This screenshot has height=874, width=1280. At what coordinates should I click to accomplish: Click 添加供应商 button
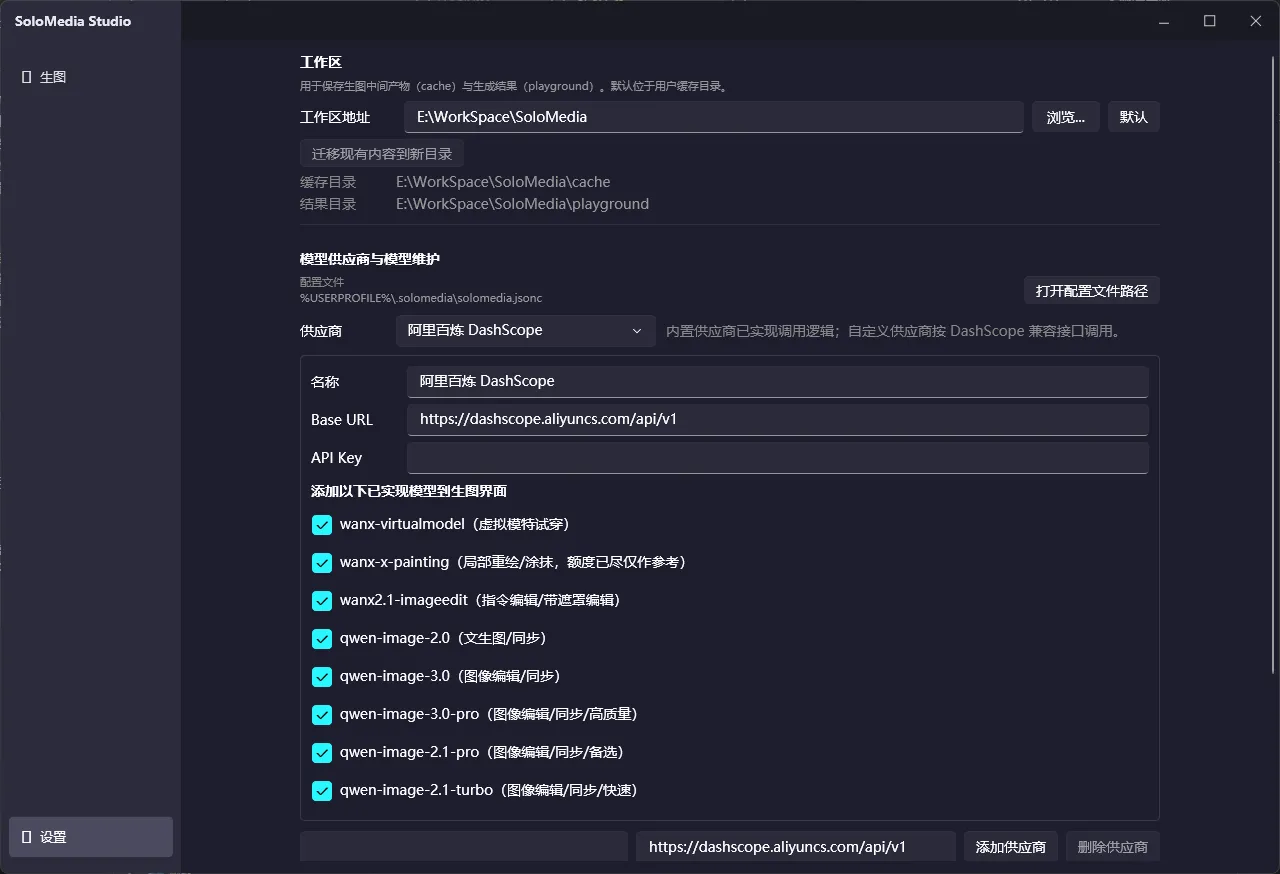[1011, 846]
